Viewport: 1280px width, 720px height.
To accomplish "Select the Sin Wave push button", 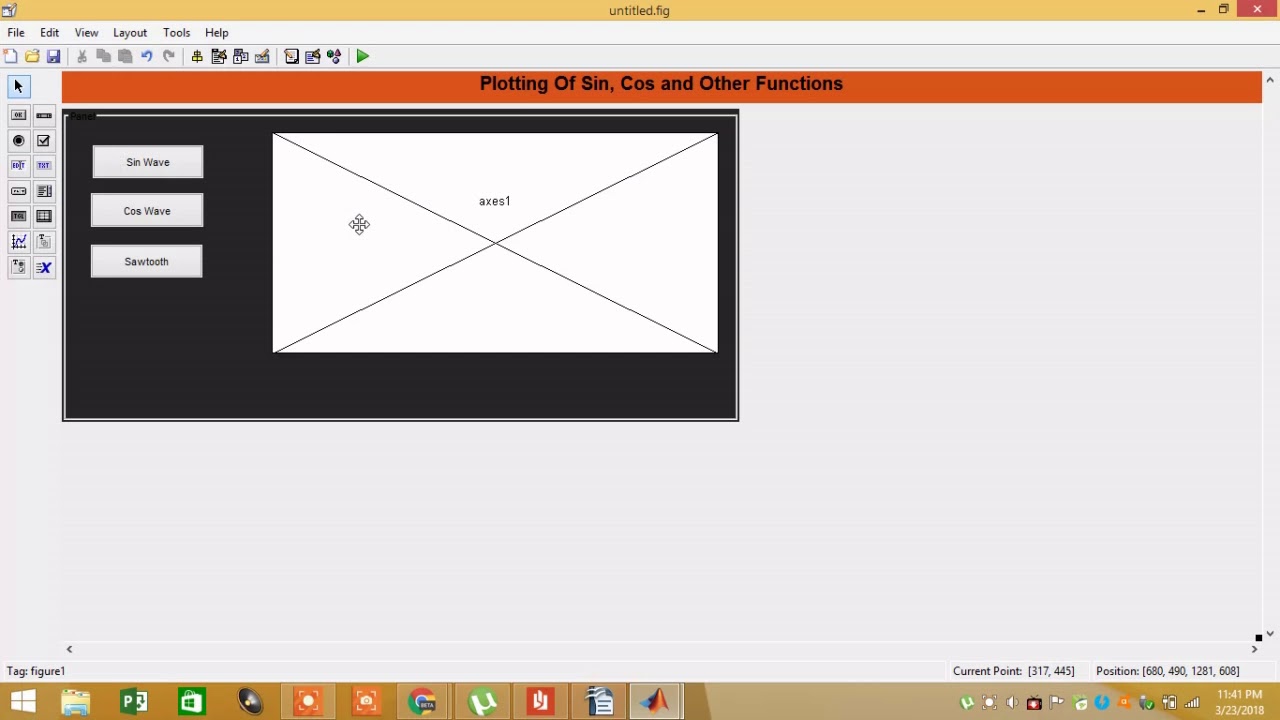I will [148, 162].
